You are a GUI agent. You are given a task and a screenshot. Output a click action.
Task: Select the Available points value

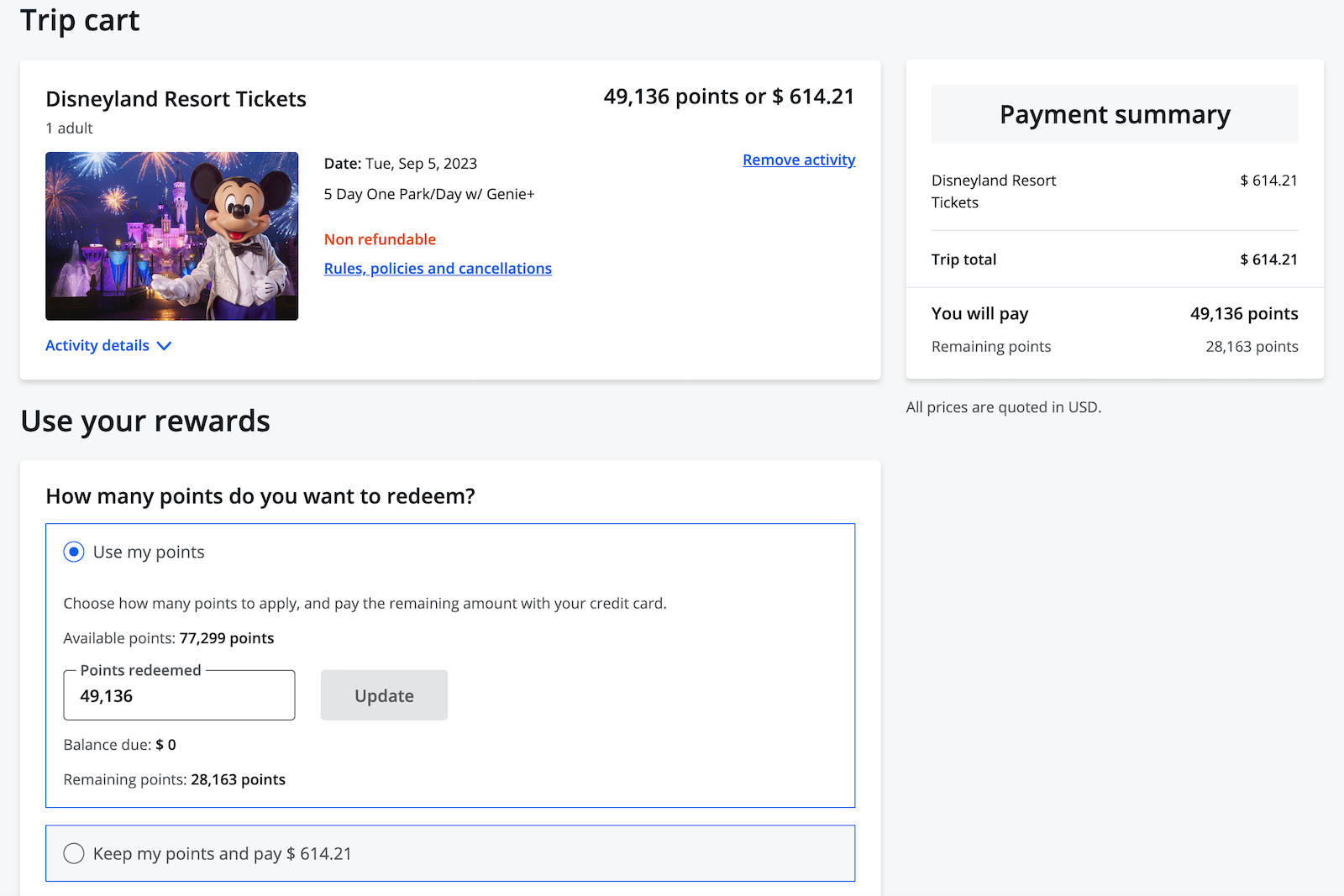[x=227, y=638]
